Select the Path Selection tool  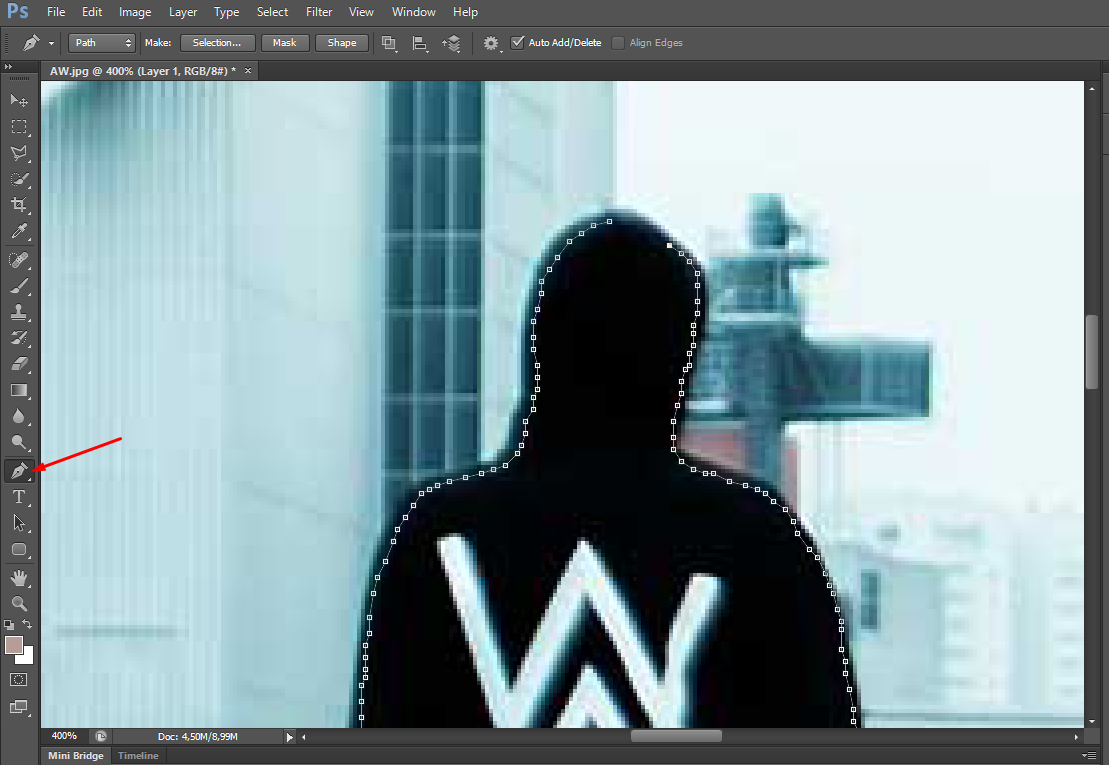click(19, 523)
